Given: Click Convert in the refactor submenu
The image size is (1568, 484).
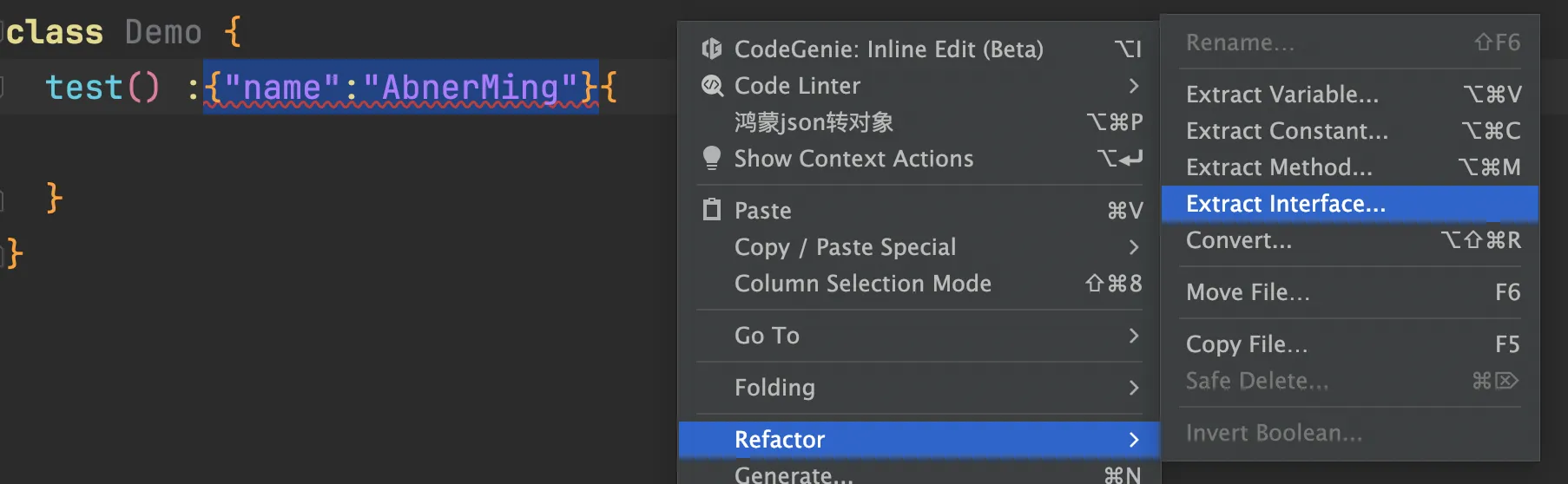Looking at the screenshot, I should coord(1239,240).
